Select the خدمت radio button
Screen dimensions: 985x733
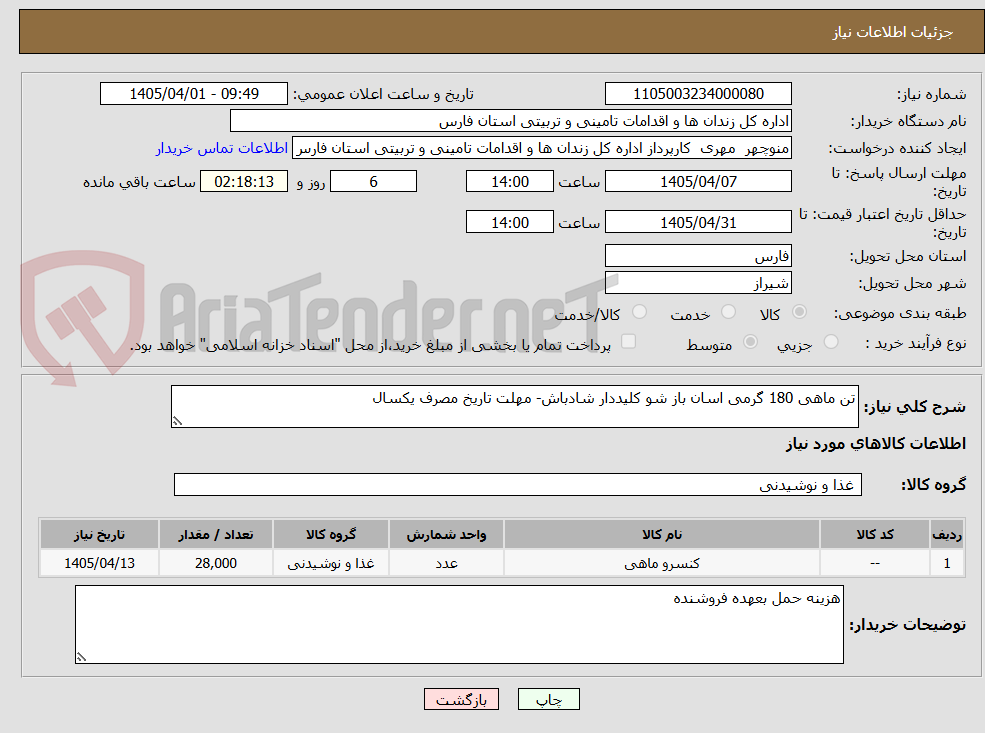[728, 312]
